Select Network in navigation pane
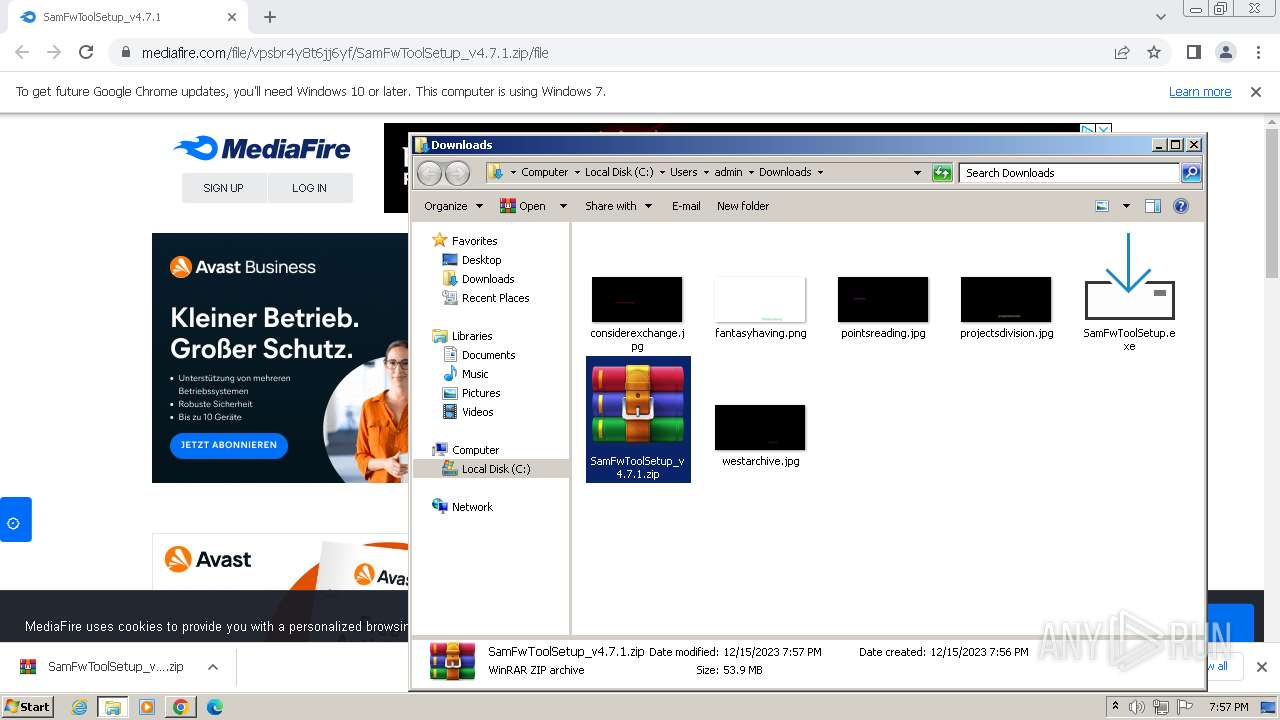 [x=472, y=507]
